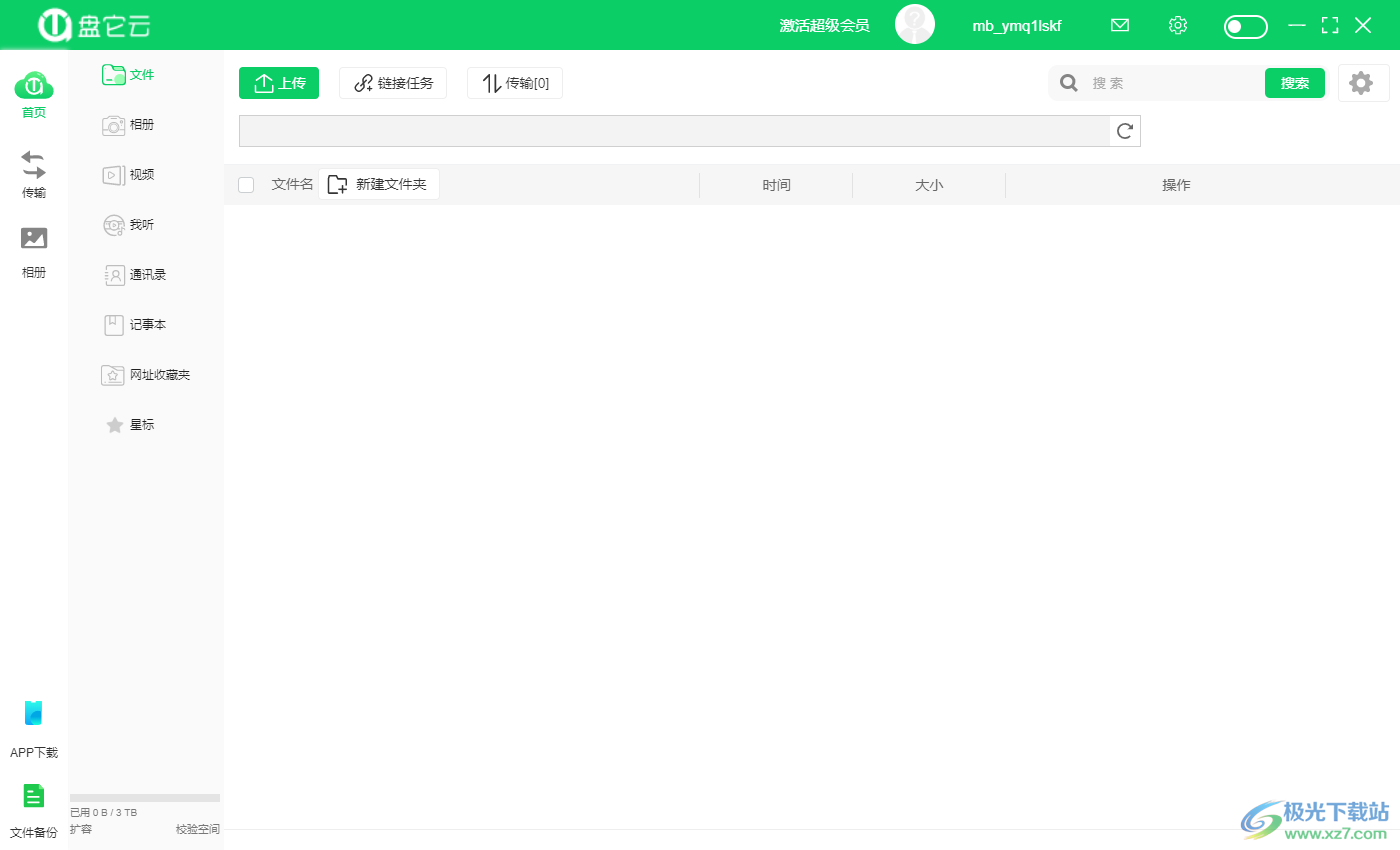Sort by 大小 column header
Image resolution: width=1400 pixels, height=850 pixels.
(929, 185)
